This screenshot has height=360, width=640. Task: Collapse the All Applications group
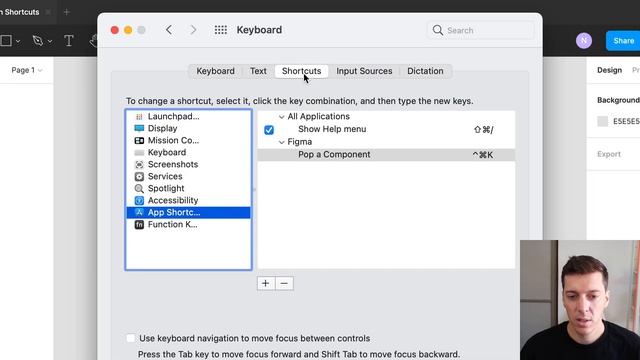(x=282, y=117)
